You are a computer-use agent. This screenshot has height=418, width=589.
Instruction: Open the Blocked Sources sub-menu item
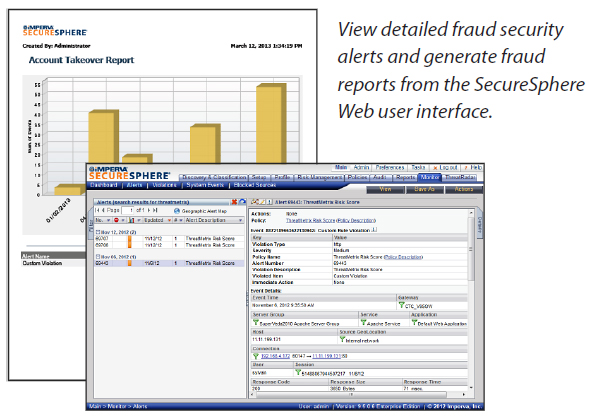pyautogui.click(x=255, y=185)
